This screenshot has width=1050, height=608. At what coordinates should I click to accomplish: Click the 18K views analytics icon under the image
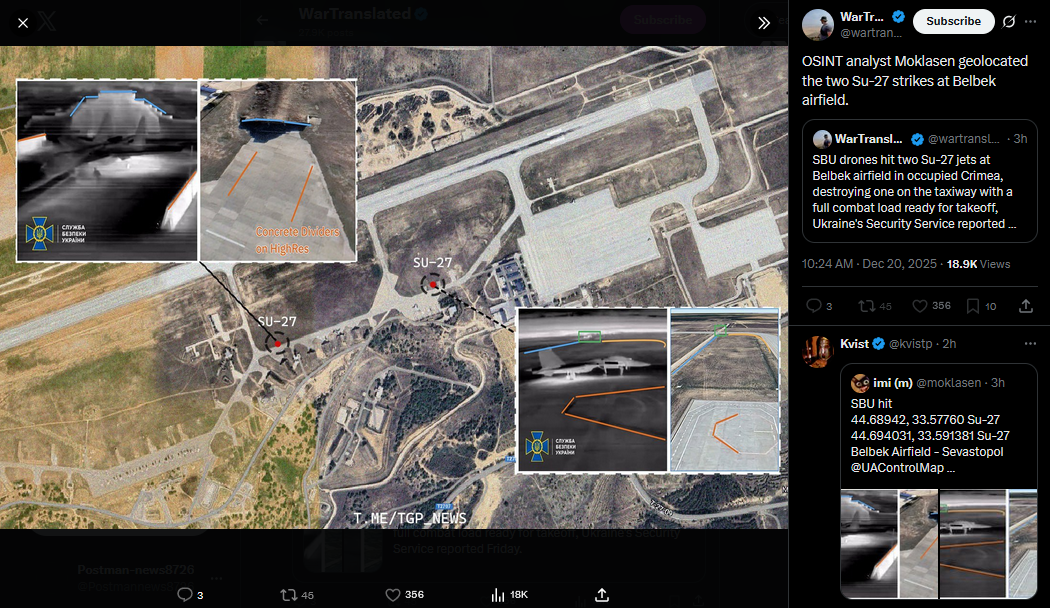point(498,595)
